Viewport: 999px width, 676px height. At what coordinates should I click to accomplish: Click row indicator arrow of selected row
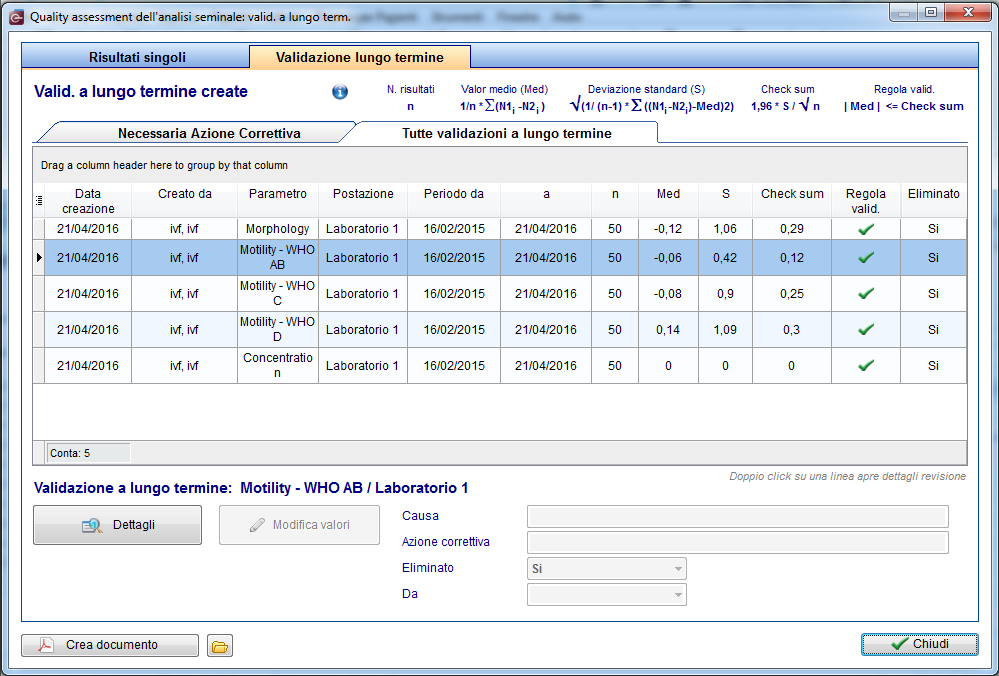[39, 257]
